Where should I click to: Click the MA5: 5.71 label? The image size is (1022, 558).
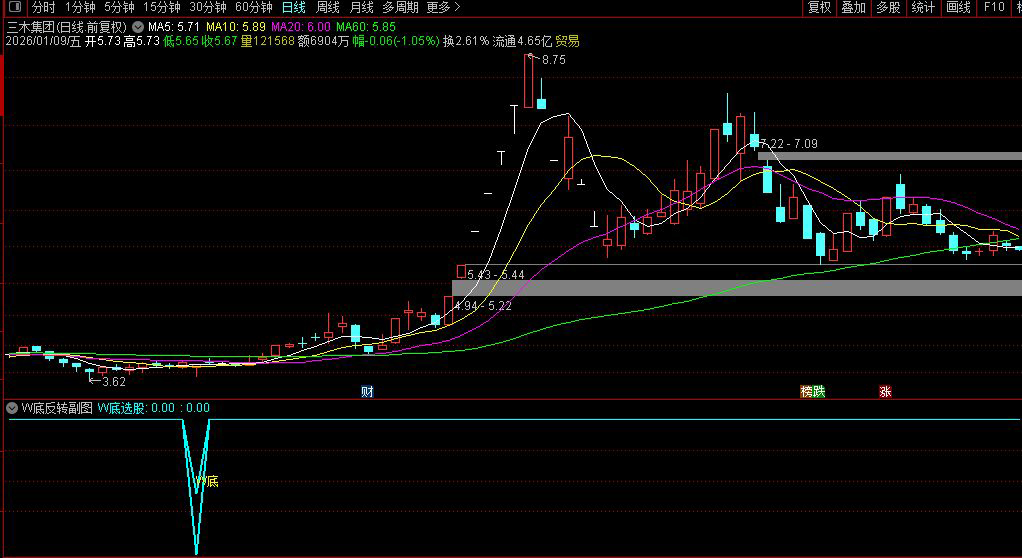click(x=173, y=27)
